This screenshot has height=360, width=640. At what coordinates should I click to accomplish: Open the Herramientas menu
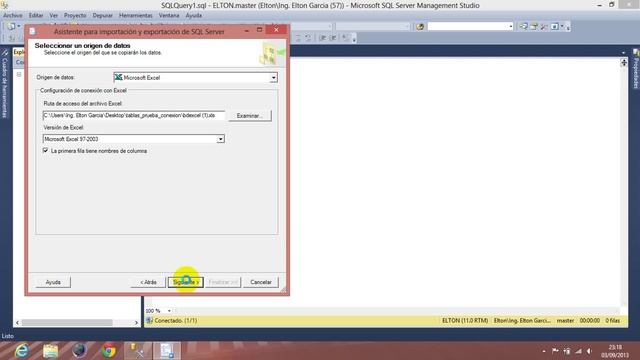click(x=136, y=15)
